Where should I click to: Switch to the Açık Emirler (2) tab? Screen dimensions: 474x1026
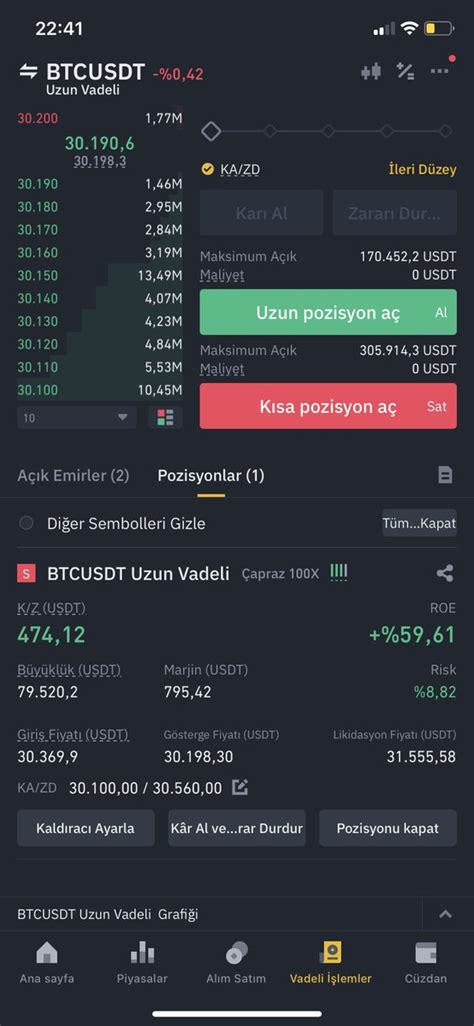point(73,476)
